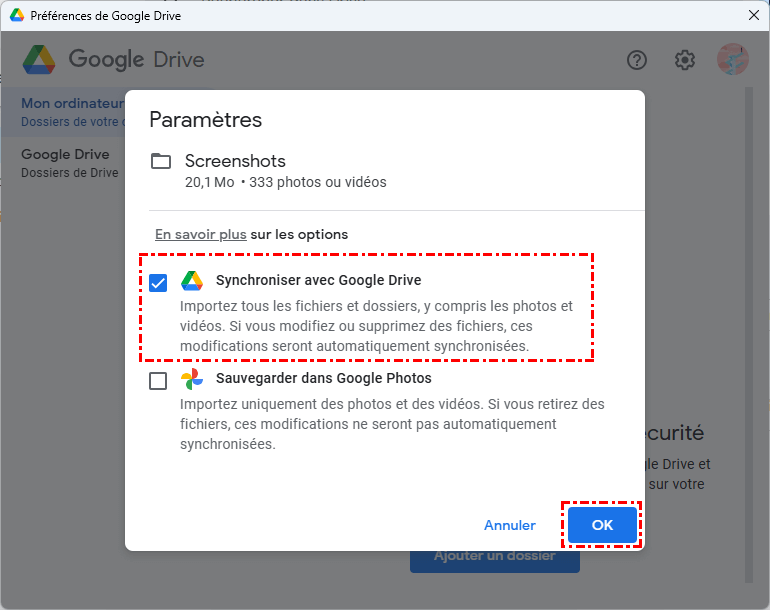Open the help question mark icon
The height and width of the screenshot is (610, 770).
point(636,60)
